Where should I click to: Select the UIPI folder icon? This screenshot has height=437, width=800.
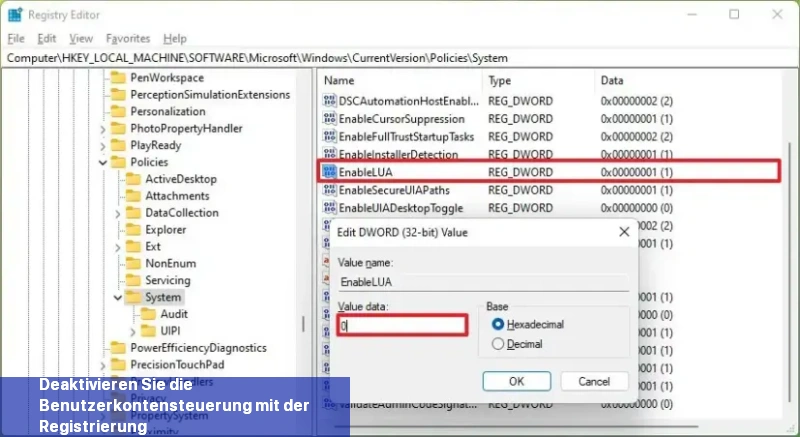(x=148, y=330)
